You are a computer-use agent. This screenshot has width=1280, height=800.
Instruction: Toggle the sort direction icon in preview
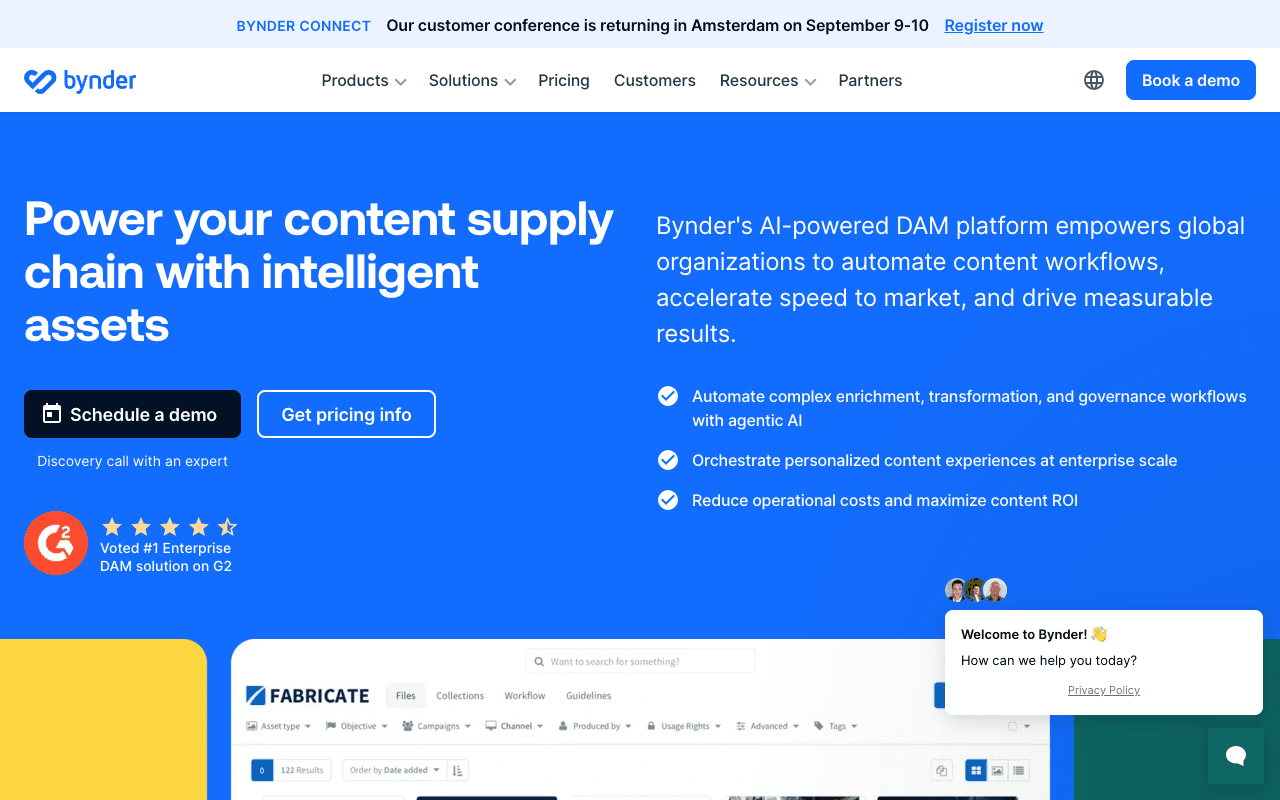[x=458, y=770]
